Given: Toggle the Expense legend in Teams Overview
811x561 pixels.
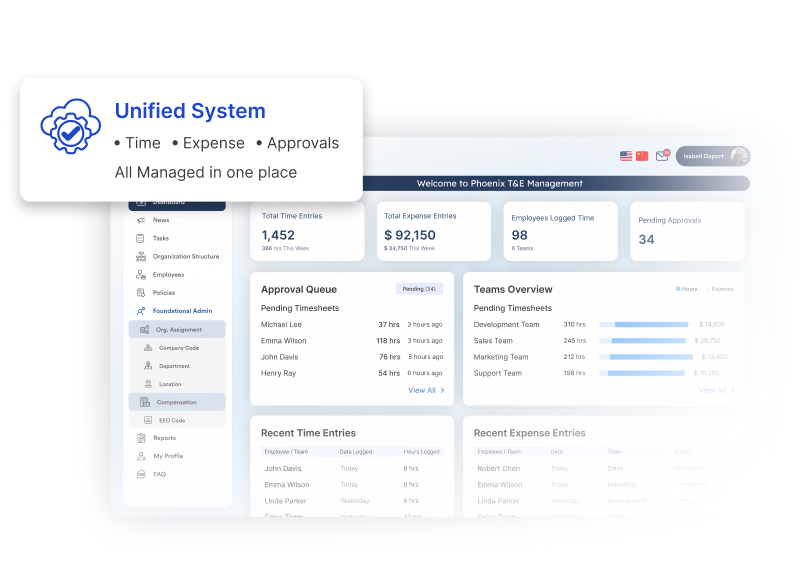Looking at the screenshot, I should point(719,289).
